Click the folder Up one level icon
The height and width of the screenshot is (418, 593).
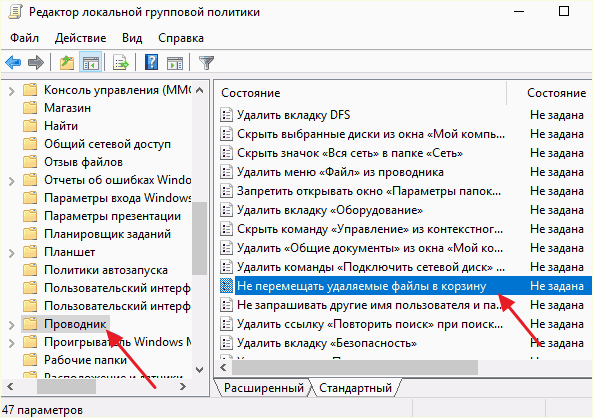67,62
